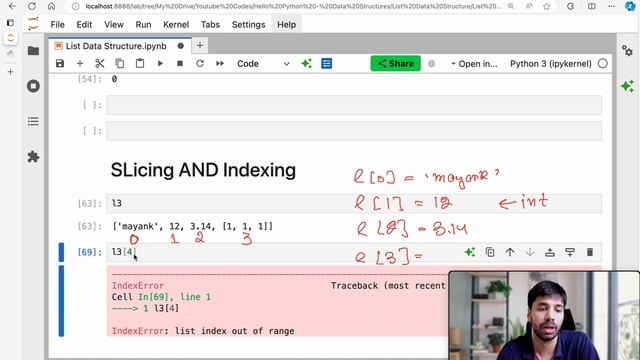Click the localhost address bar URL
Viewport: 640px width, 360px height.
(x=293, y=6)
